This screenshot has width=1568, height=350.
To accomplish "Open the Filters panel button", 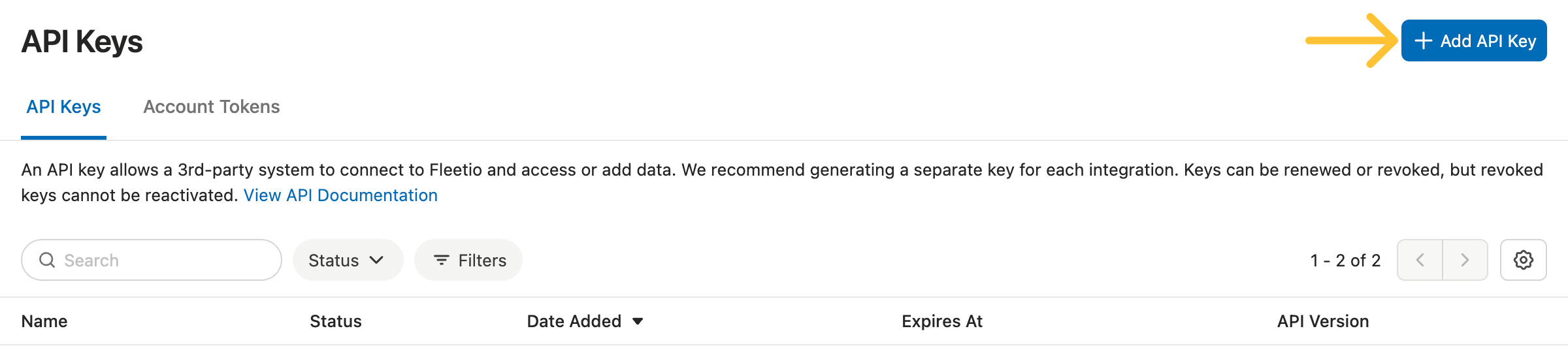I will tap(468, 261).
